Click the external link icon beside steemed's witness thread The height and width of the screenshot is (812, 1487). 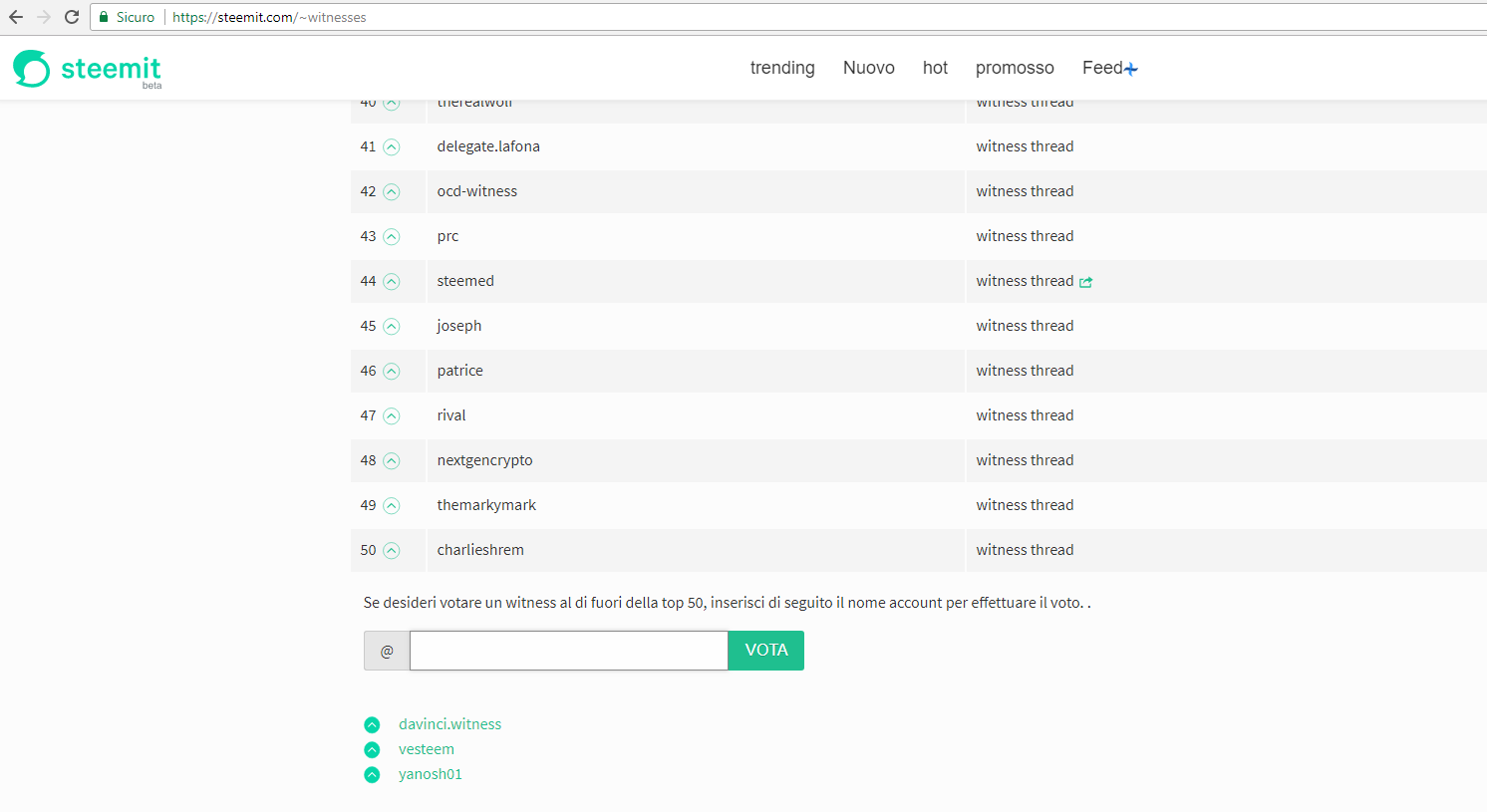pos(1086,282)
